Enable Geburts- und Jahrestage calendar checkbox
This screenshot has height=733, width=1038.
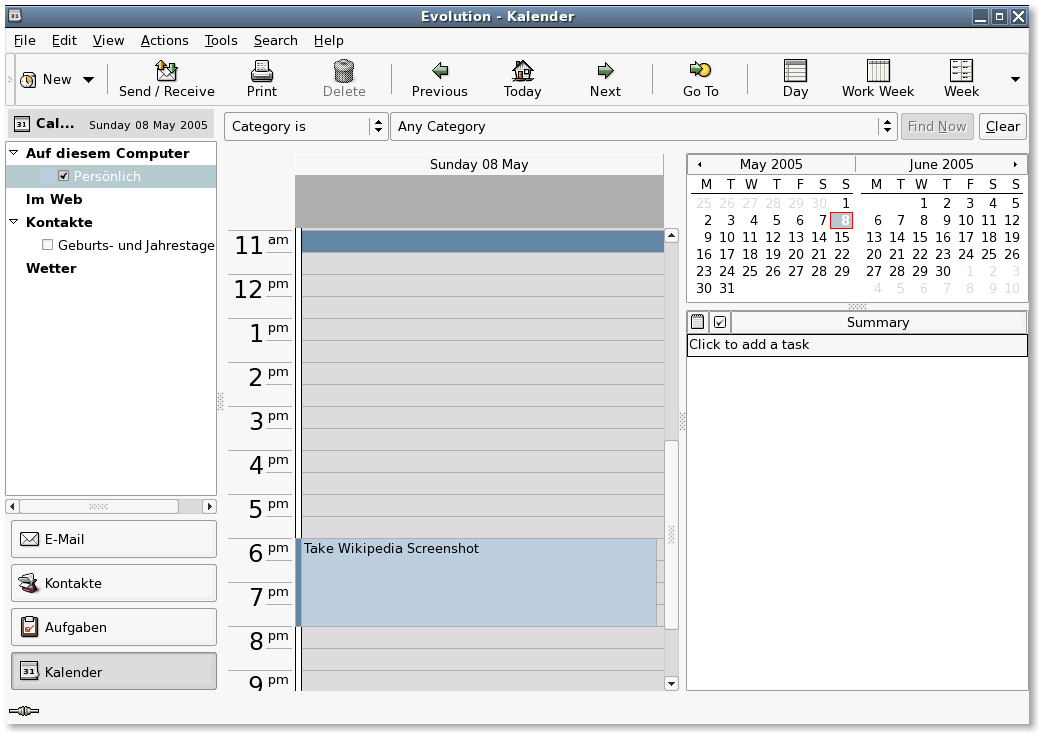tap(47, 244)
